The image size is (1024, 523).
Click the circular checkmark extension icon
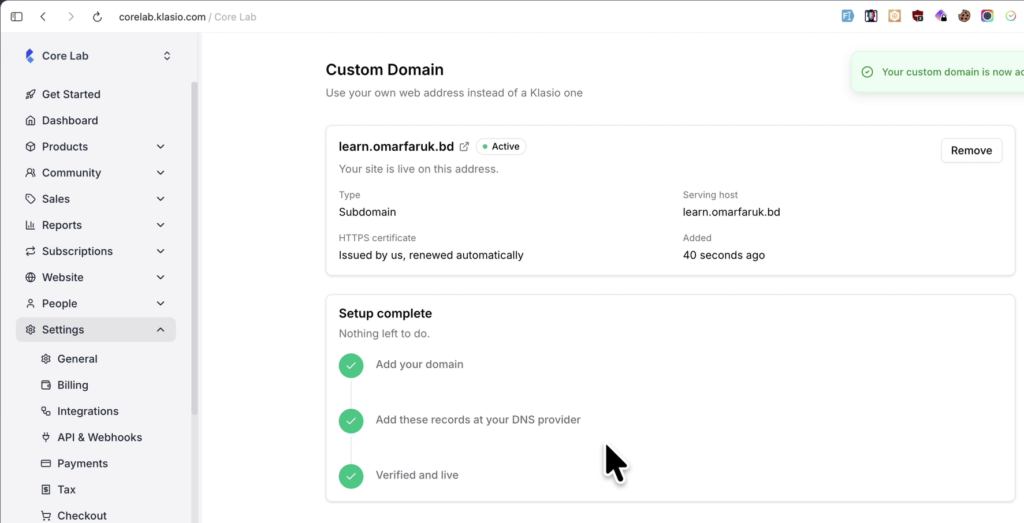[1011, 16]
